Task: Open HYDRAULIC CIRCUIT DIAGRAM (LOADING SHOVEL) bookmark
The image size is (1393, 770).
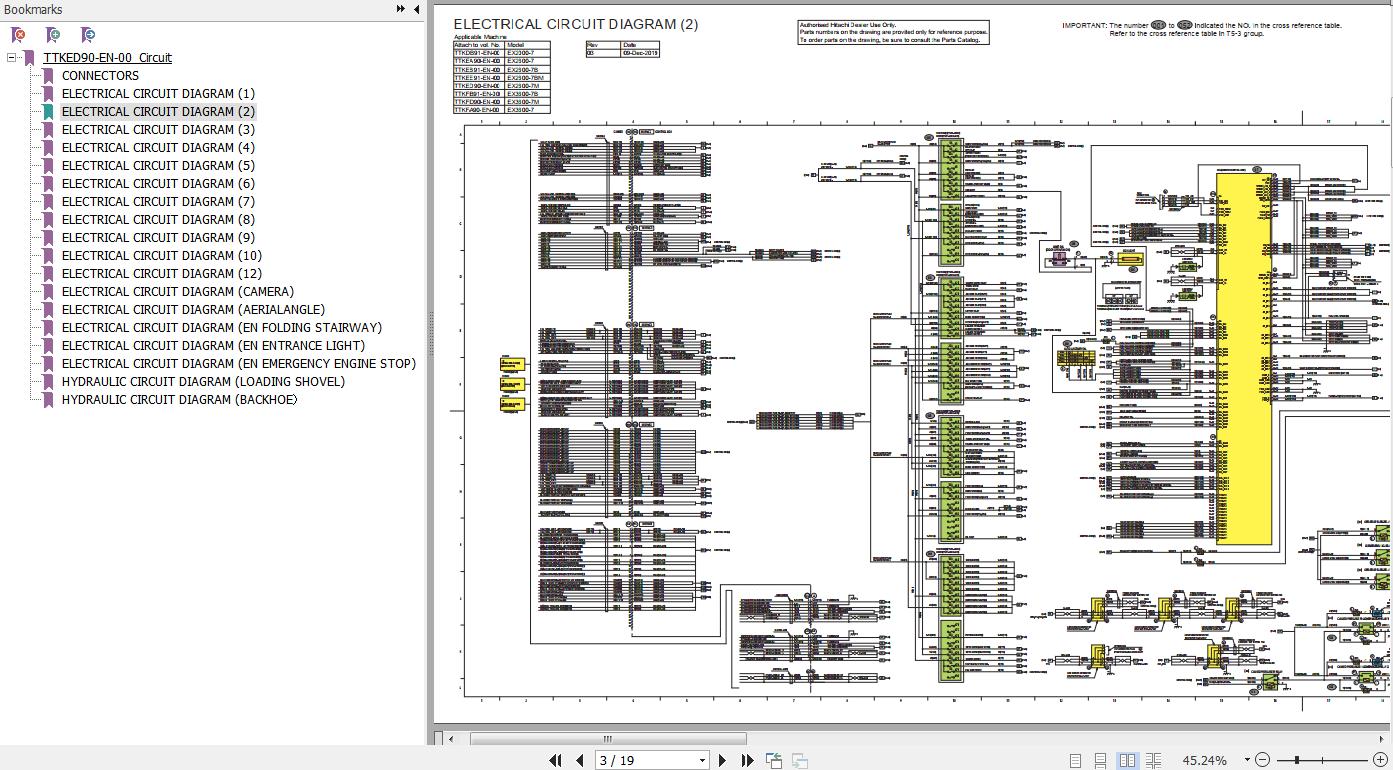Action: coord(203,382)
